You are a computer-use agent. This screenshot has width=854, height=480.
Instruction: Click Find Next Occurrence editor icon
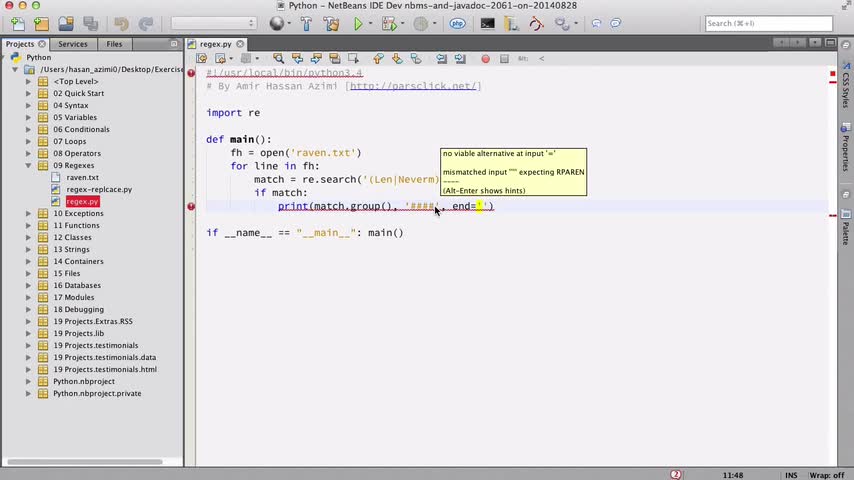click(x=316, y=58)
